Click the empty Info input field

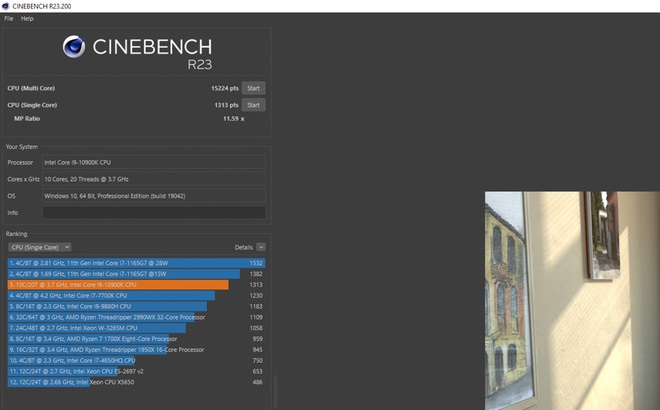(154, 213)
